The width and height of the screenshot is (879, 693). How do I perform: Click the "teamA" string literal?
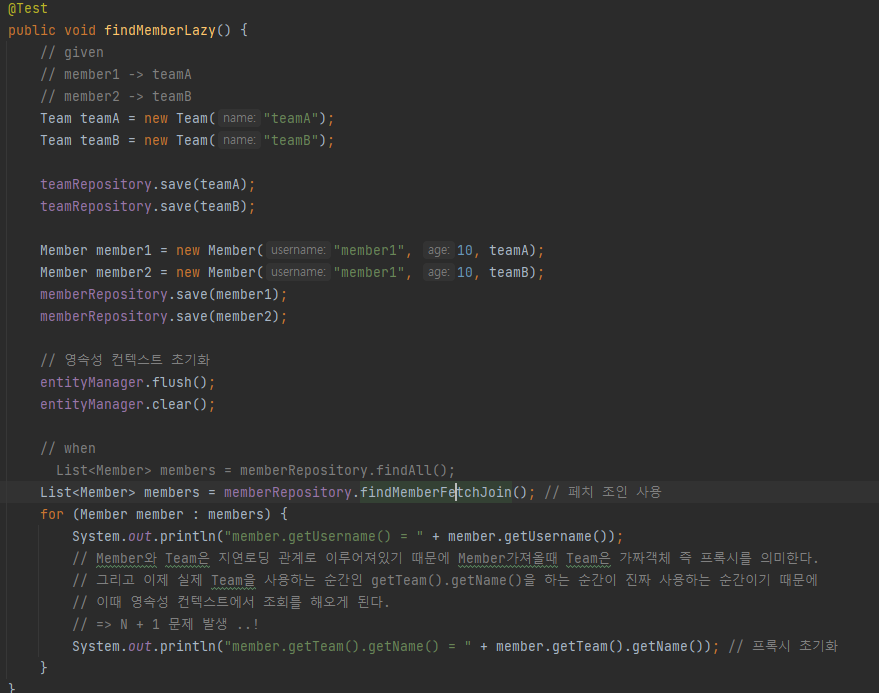coord(291,118)
